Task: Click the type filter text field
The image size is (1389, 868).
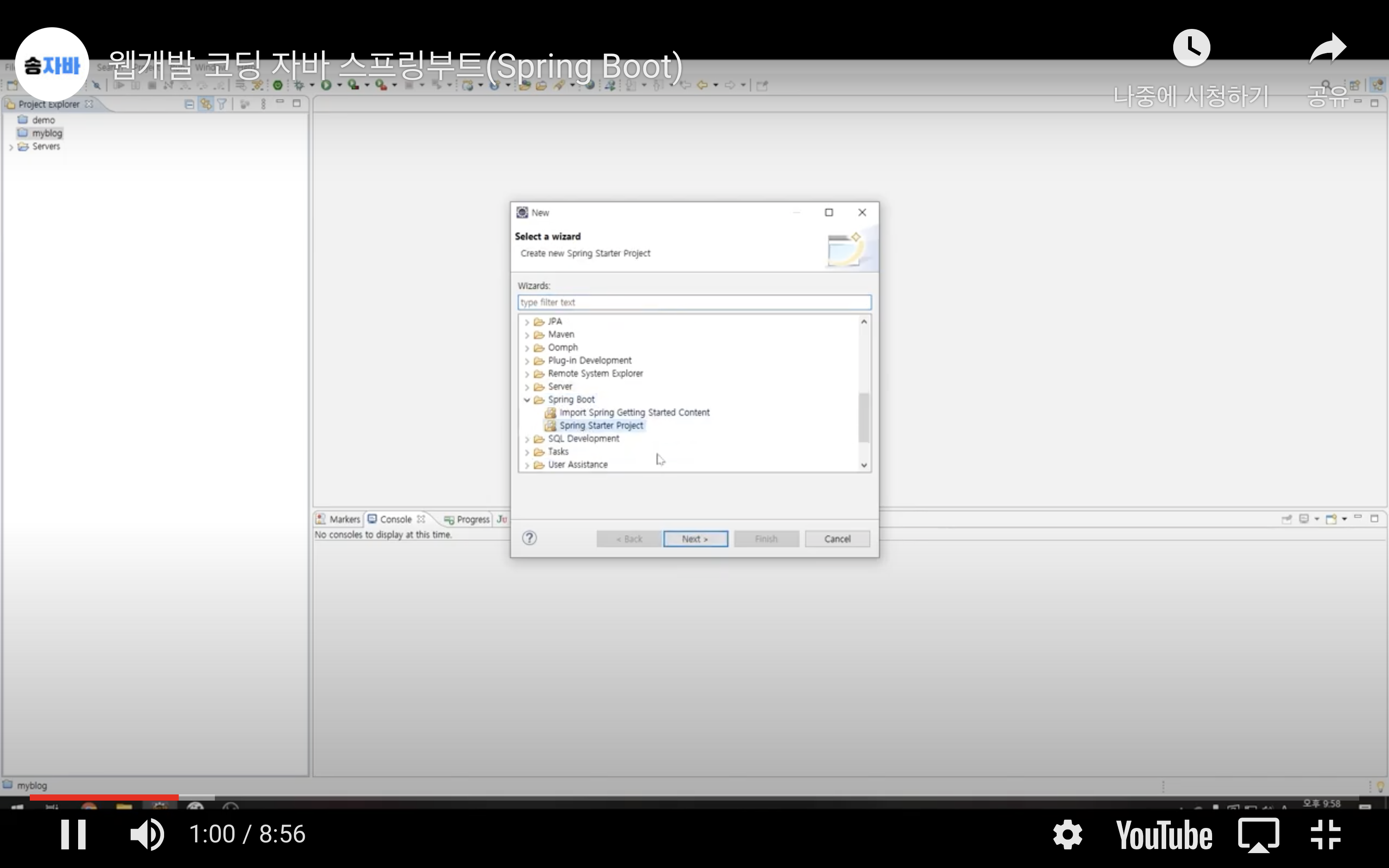Action: (x=694, y=302)
